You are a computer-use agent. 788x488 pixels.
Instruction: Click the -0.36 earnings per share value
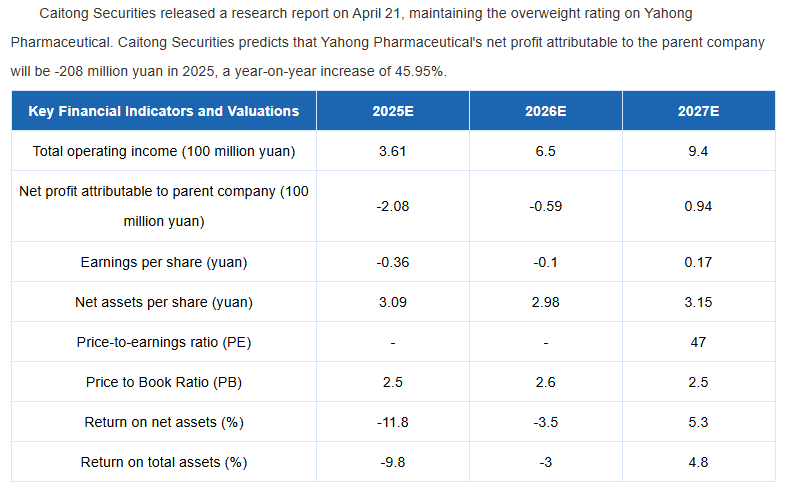coord(393,262)
